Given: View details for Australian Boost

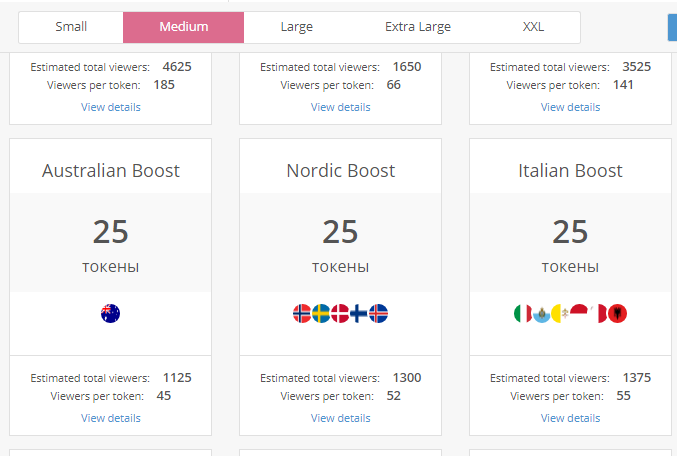Looking at the screenshot, I should tap(111, 418).
